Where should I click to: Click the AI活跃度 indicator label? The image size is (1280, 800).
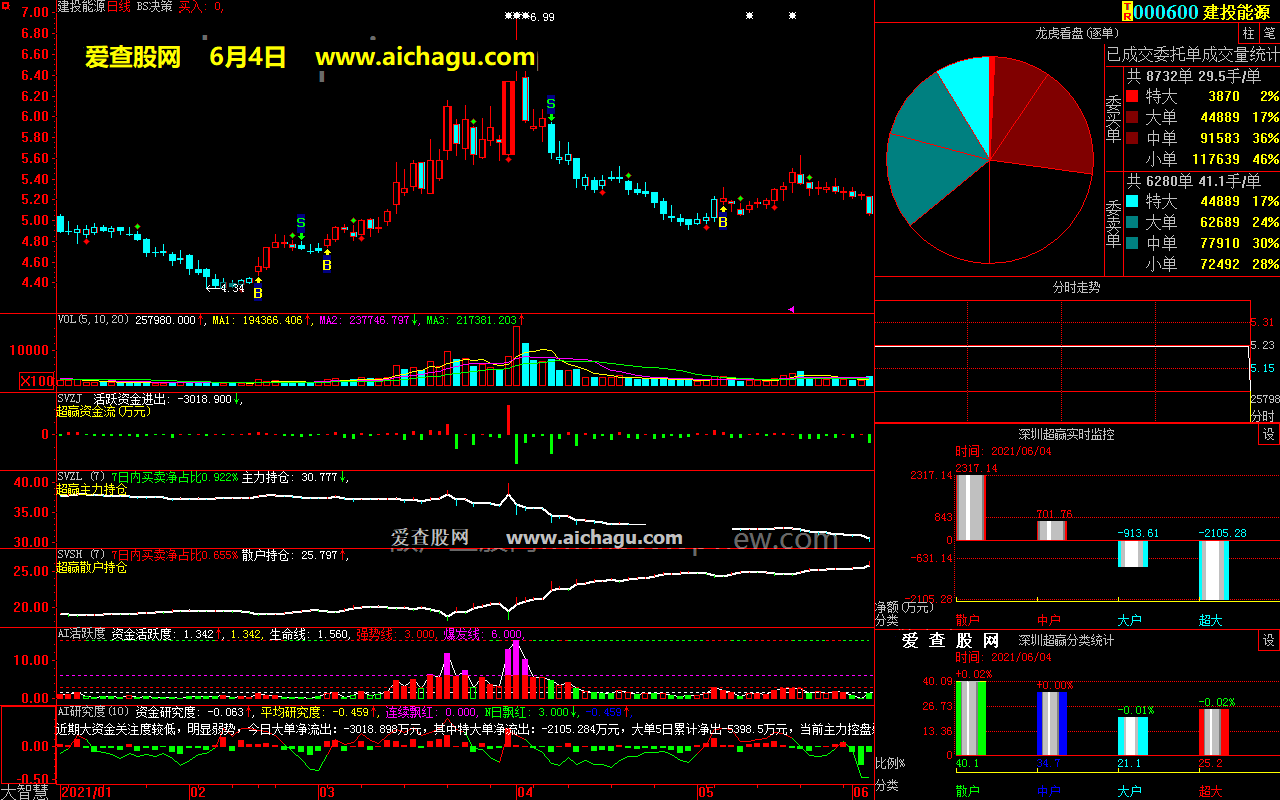[x=81, y=634]
